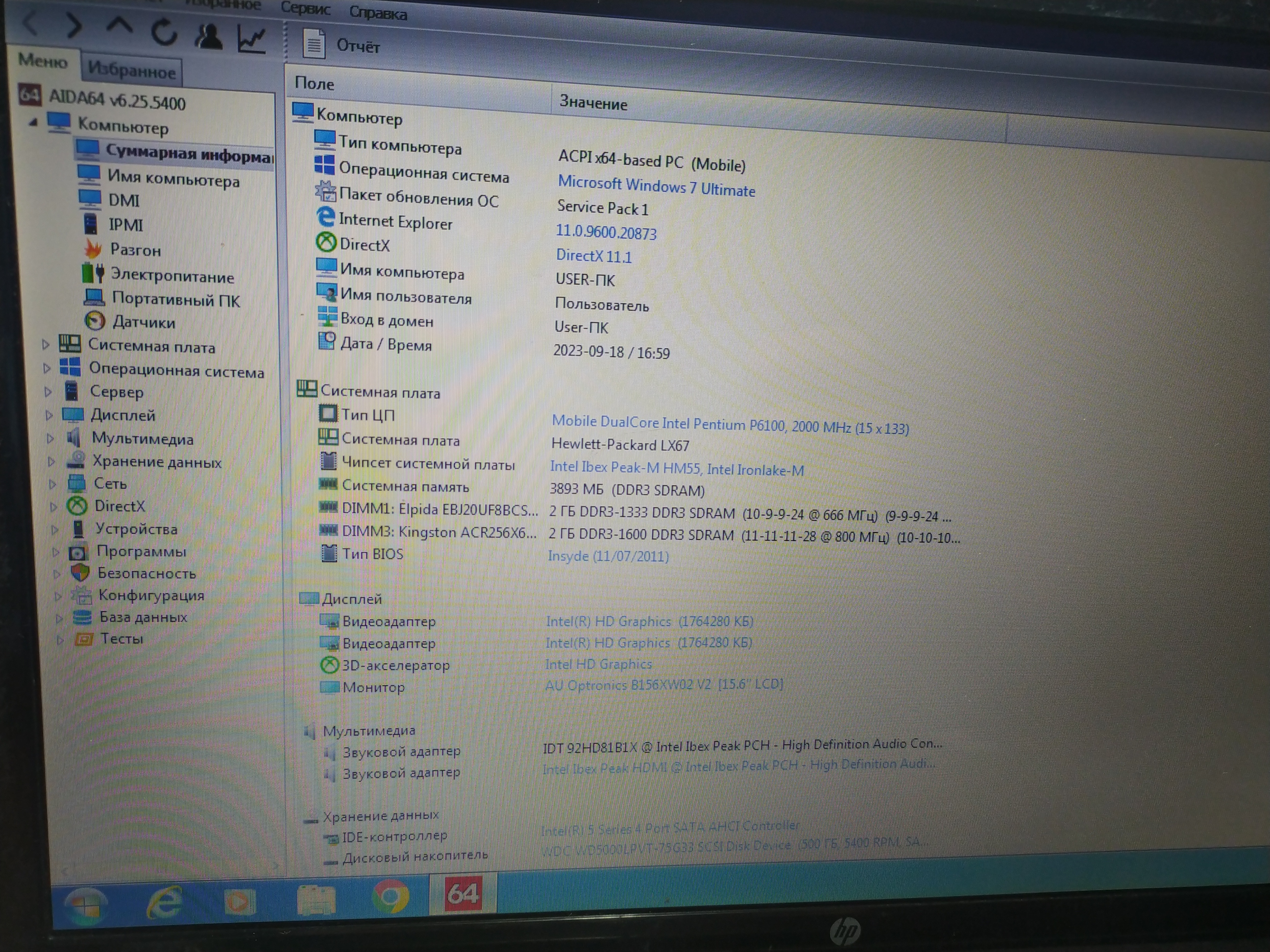1270x952 pixels.
Task: Click the Back navigation arrow
Action: tap(30, 23)
